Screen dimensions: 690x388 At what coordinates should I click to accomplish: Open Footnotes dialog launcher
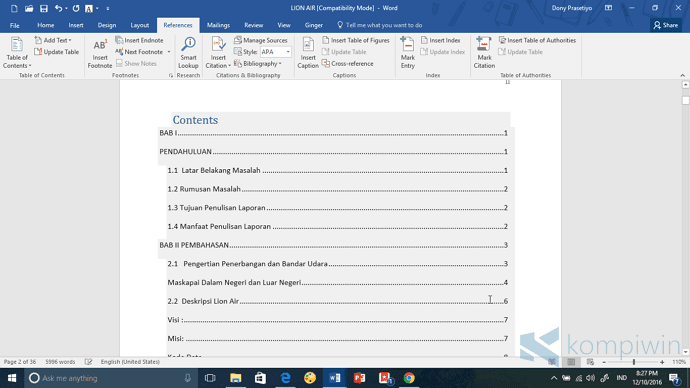171,75
